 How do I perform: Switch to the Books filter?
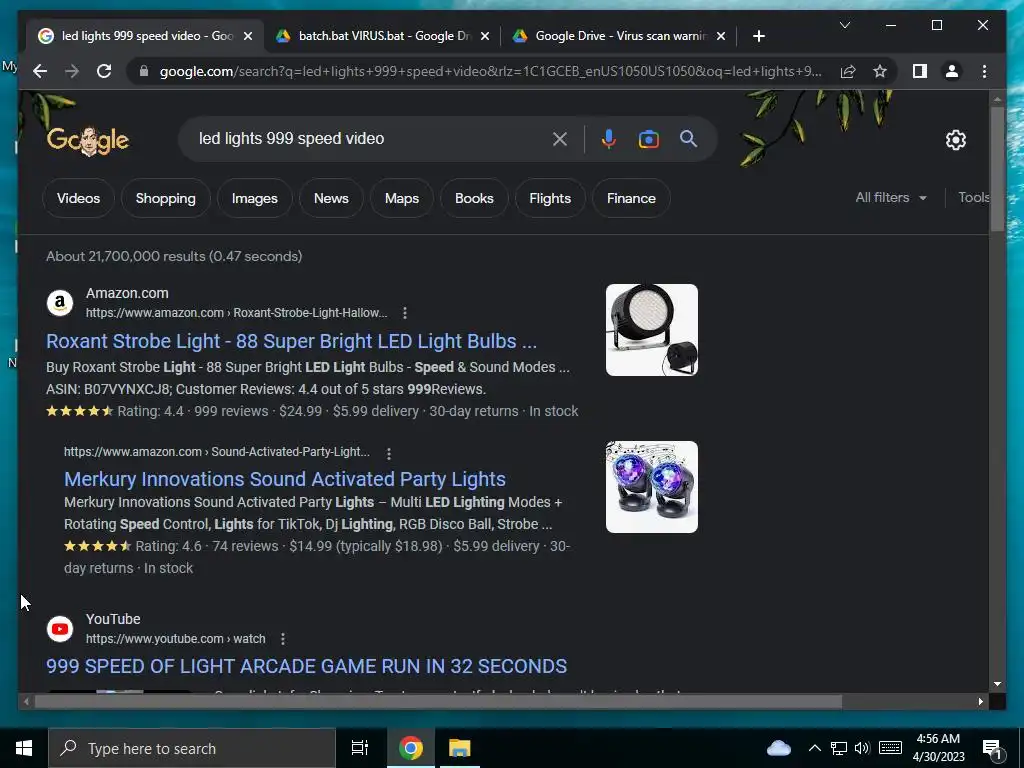point(474,198)
